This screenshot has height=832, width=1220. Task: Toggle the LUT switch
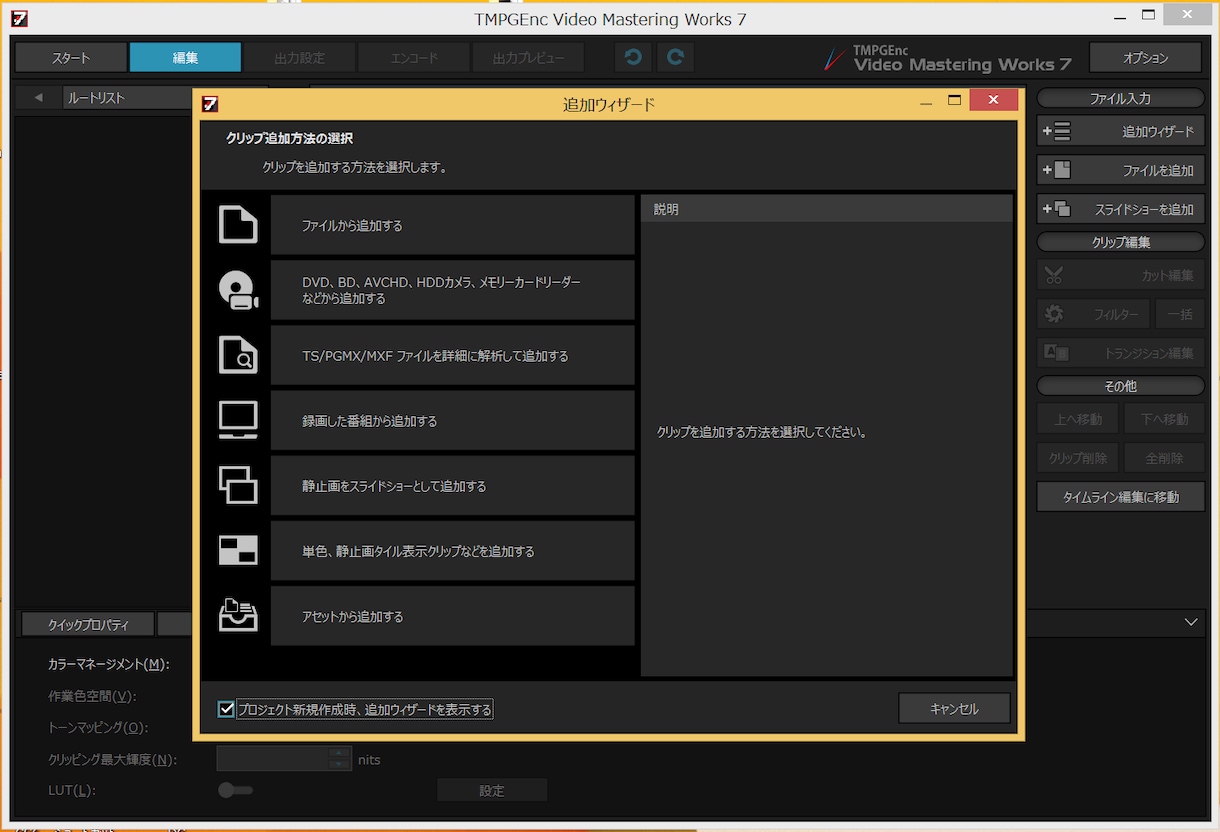tap(236, 790)
